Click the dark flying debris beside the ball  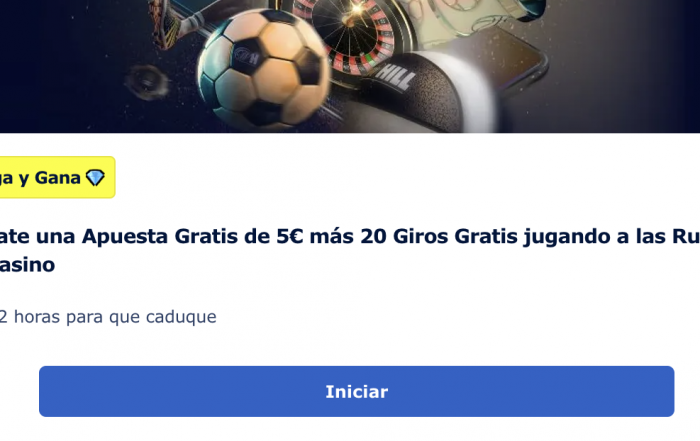pos(146,82)
